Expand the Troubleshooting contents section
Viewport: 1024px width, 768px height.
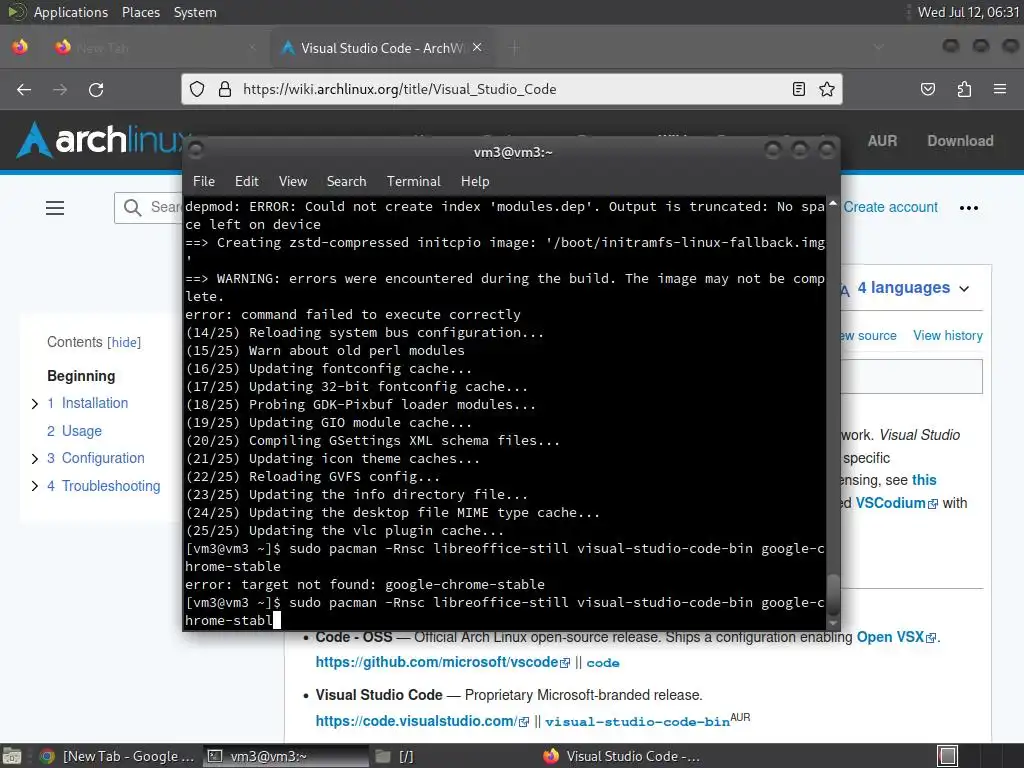[35, 486]
